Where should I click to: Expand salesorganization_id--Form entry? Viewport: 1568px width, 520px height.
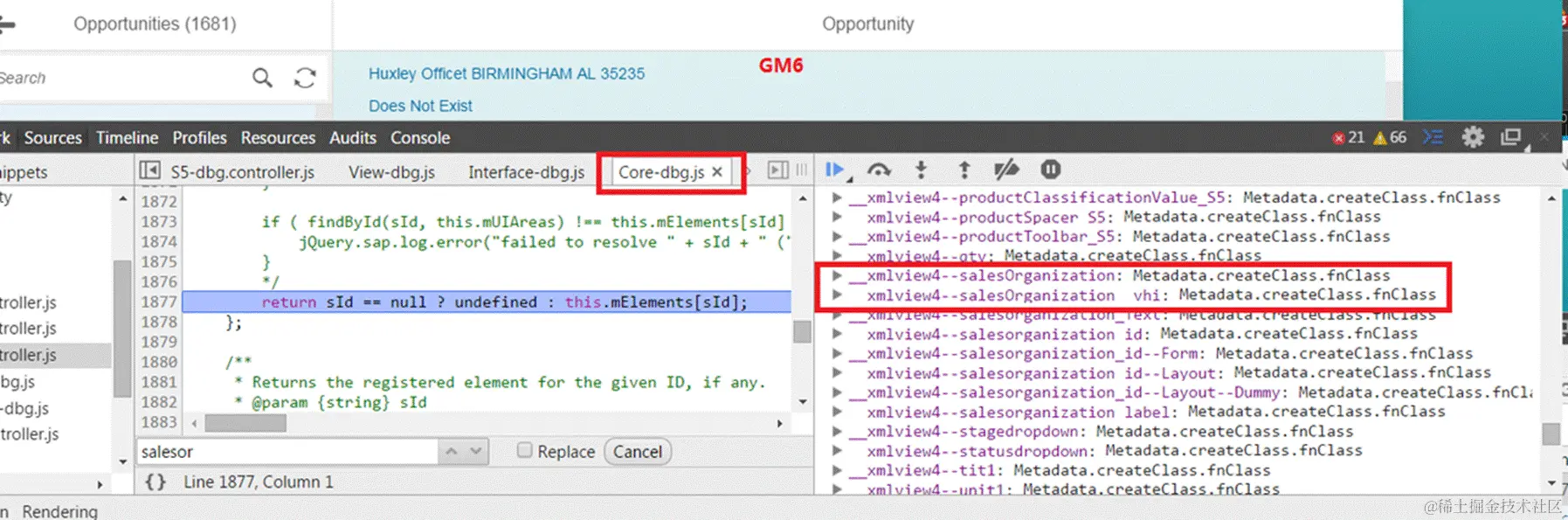coord(837,353)
